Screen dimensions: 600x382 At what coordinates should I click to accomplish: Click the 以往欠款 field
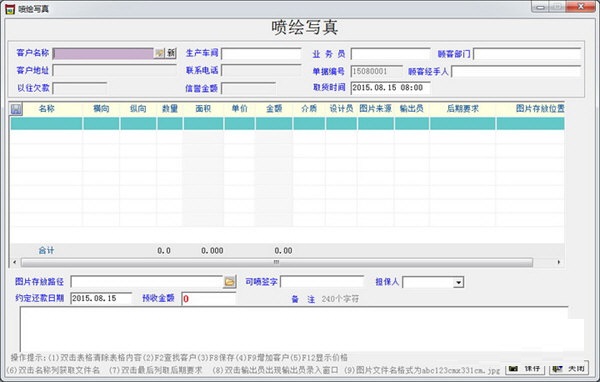click(80, 88)
